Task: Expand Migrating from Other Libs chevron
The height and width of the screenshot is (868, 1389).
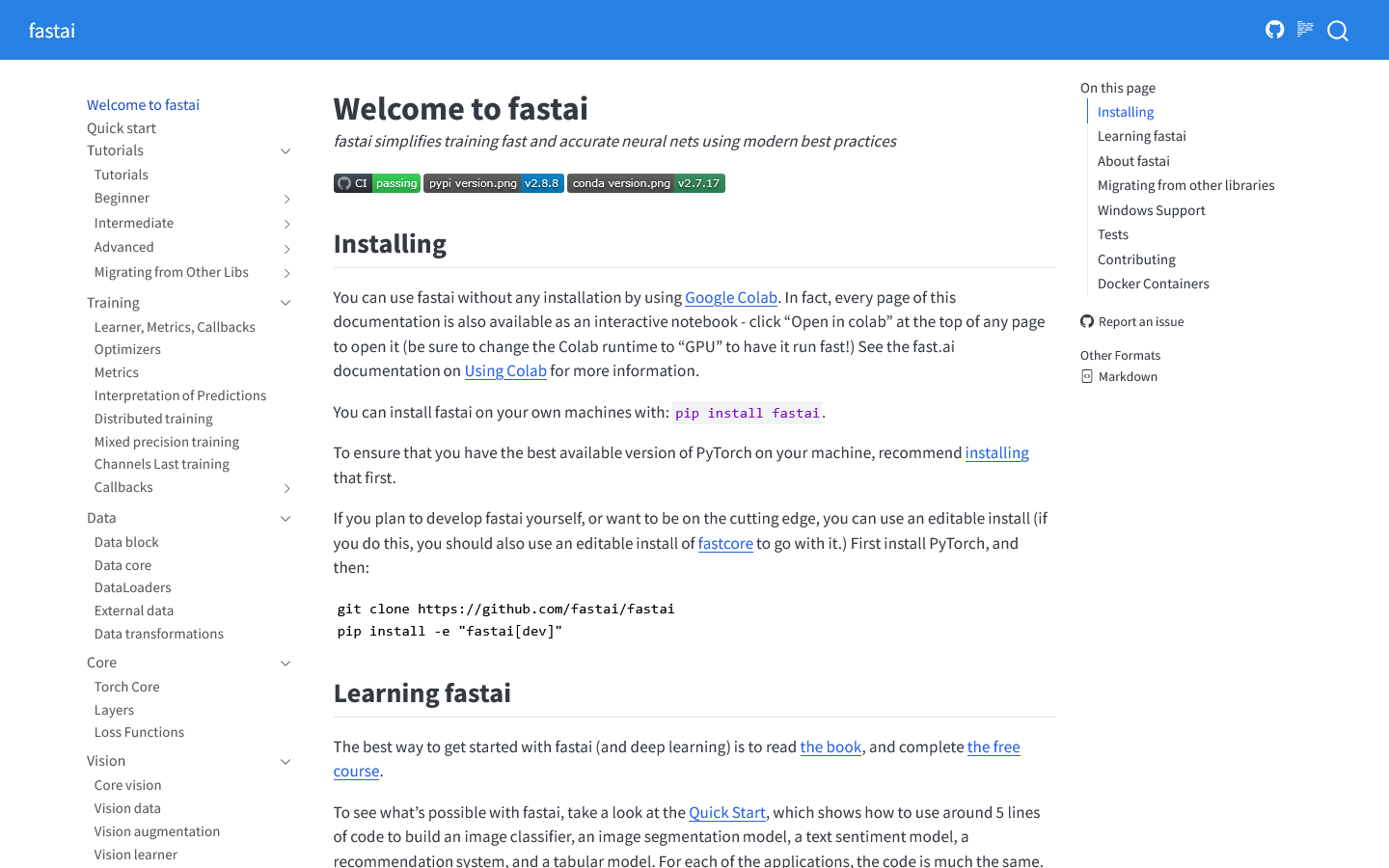Action: (286, 273)
